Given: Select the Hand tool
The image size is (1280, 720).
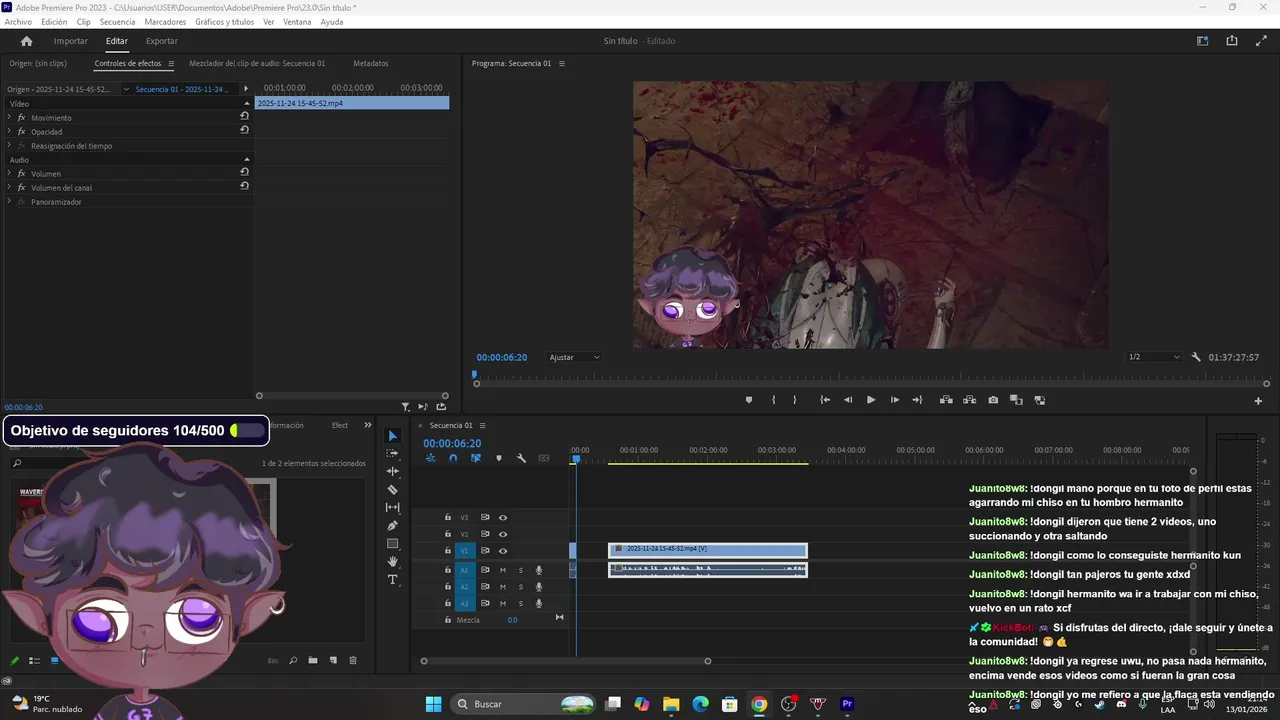Looking at the screenshot, I should coord(392,562).
